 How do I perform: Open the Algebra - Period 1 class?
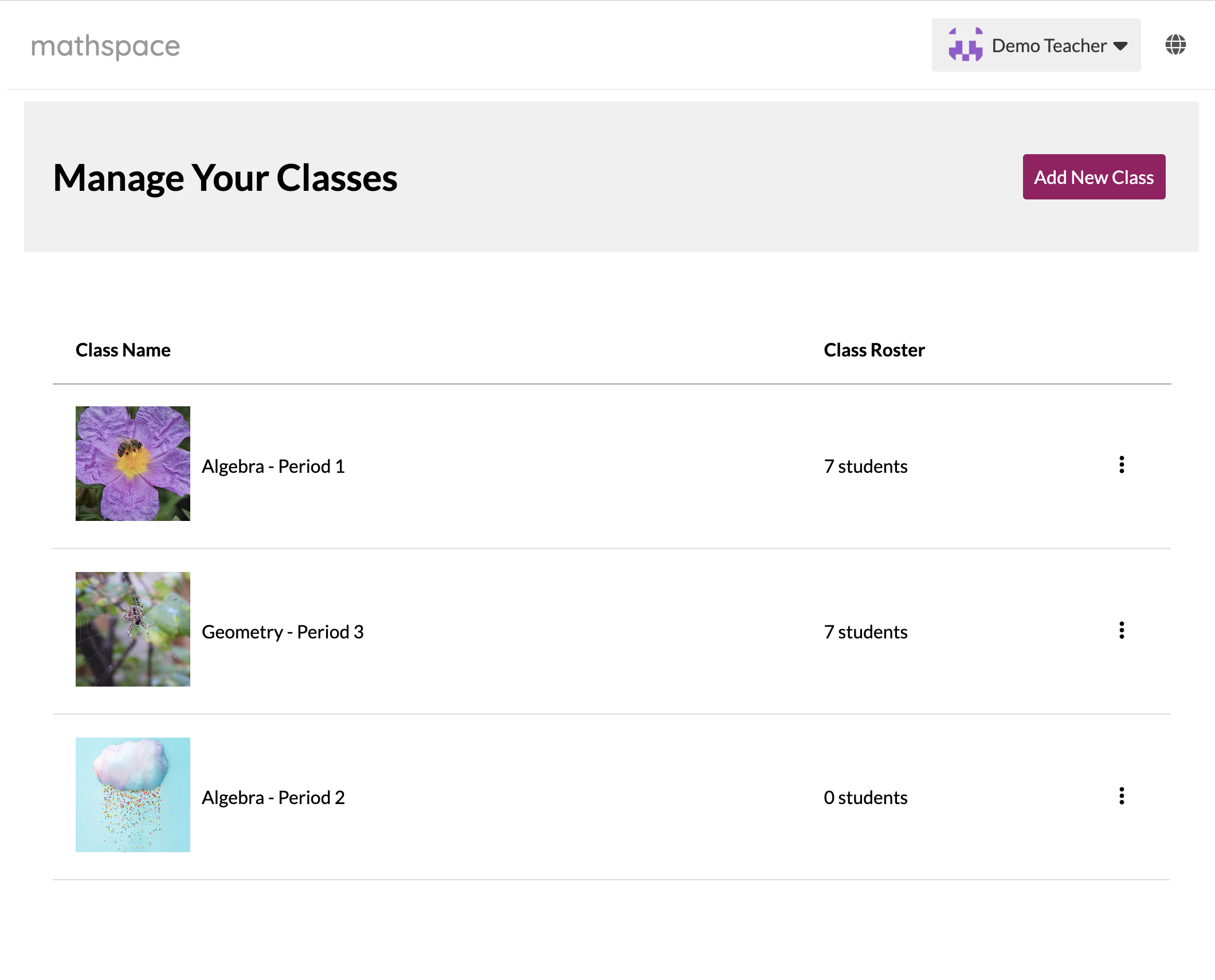click(x=273, y=467)
